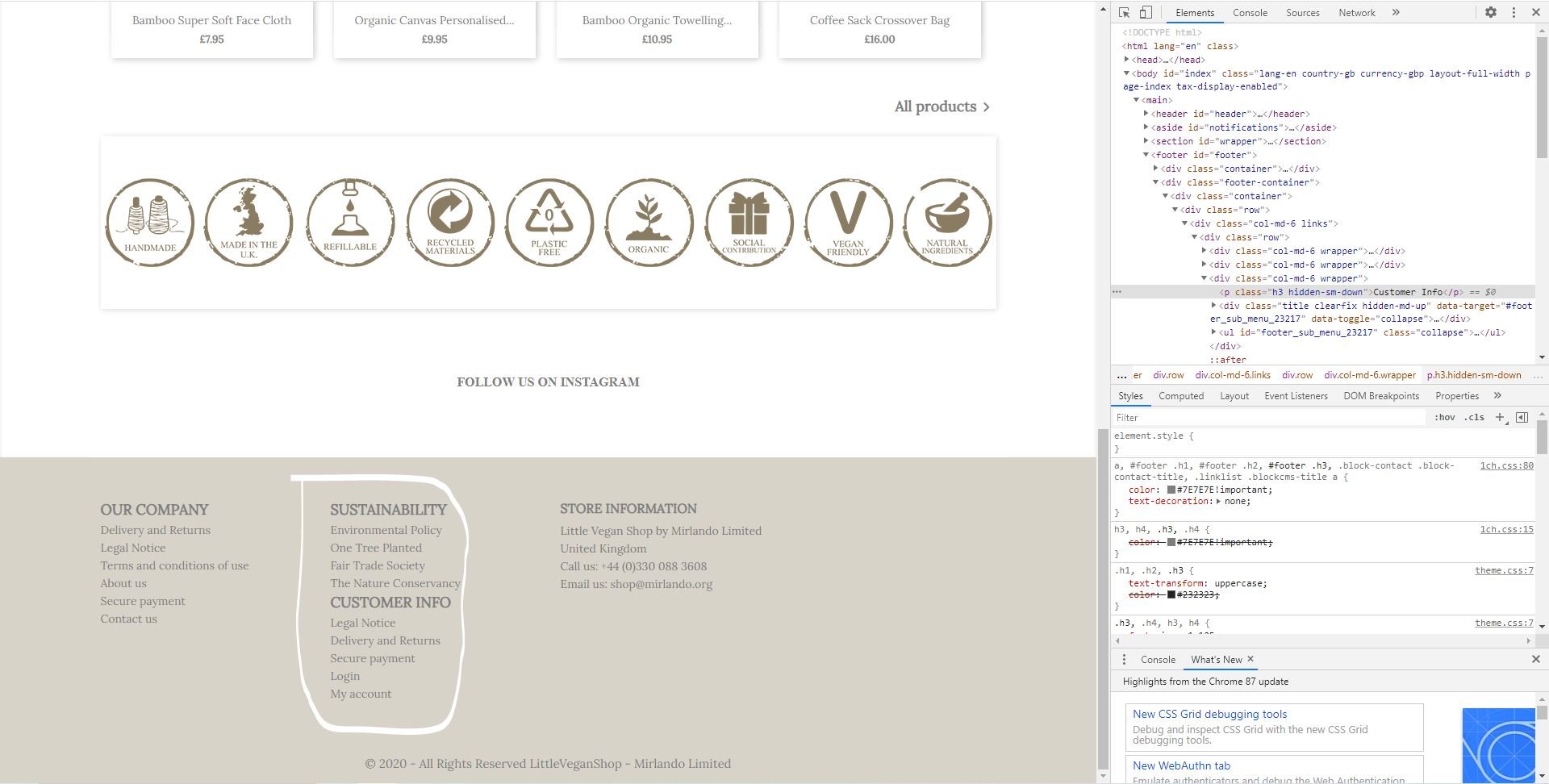Screen dimensions: 1549x784
Task: Click the Organic badge icon
Action: point(649,223)
